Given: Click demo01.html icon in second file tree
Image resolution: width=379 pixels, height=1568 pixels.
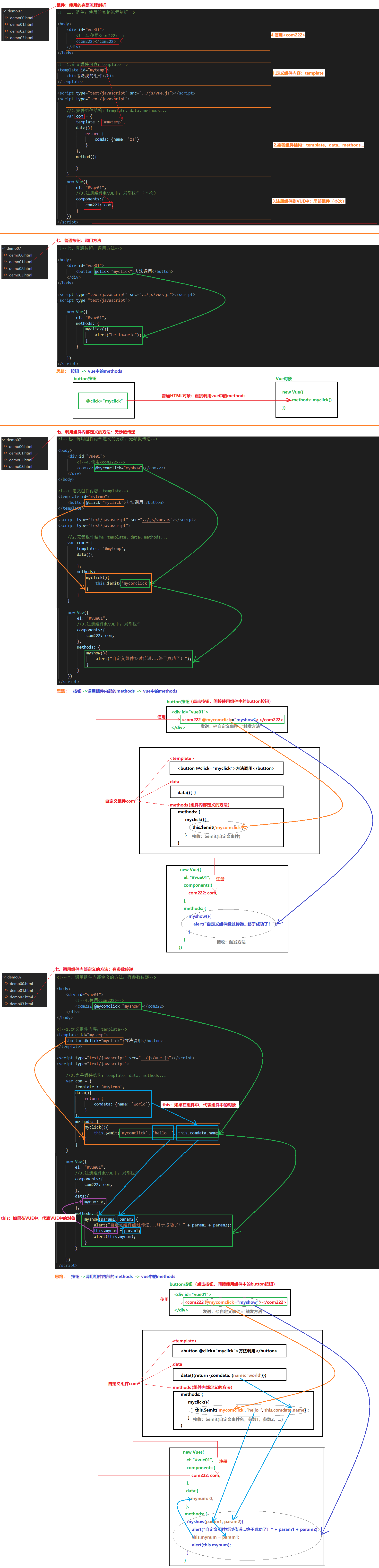Looking at the screenshot, I should coord(6,262).
